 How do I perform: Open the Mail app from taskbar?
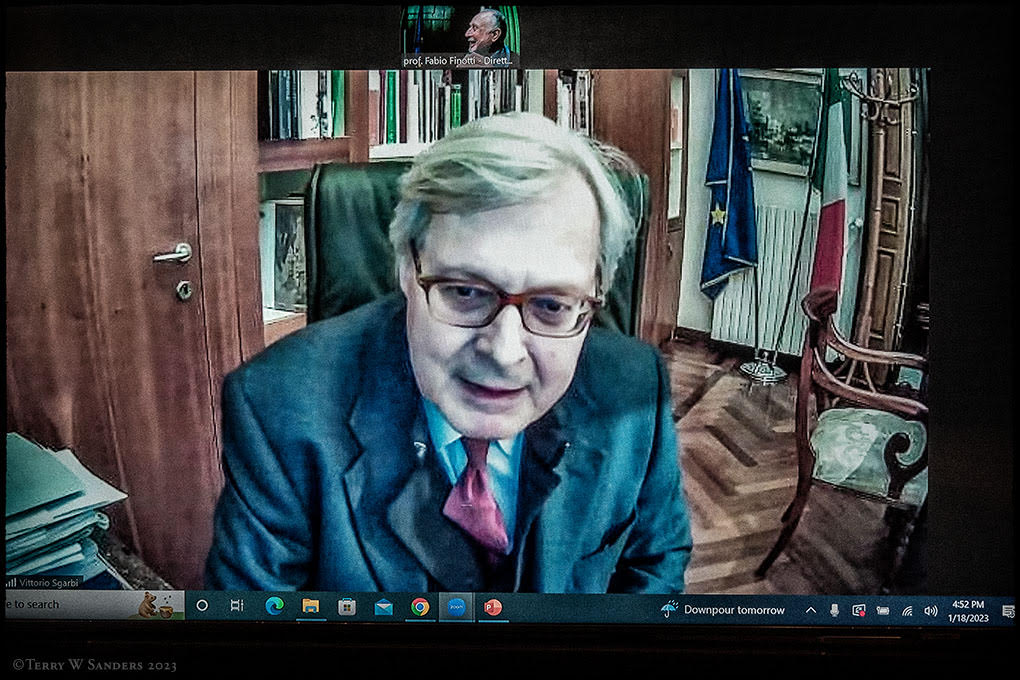tap(384, 607)
